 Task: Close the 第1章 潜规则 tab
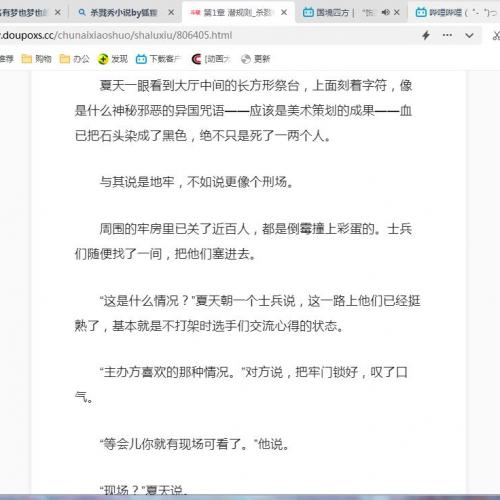point(284,13)
